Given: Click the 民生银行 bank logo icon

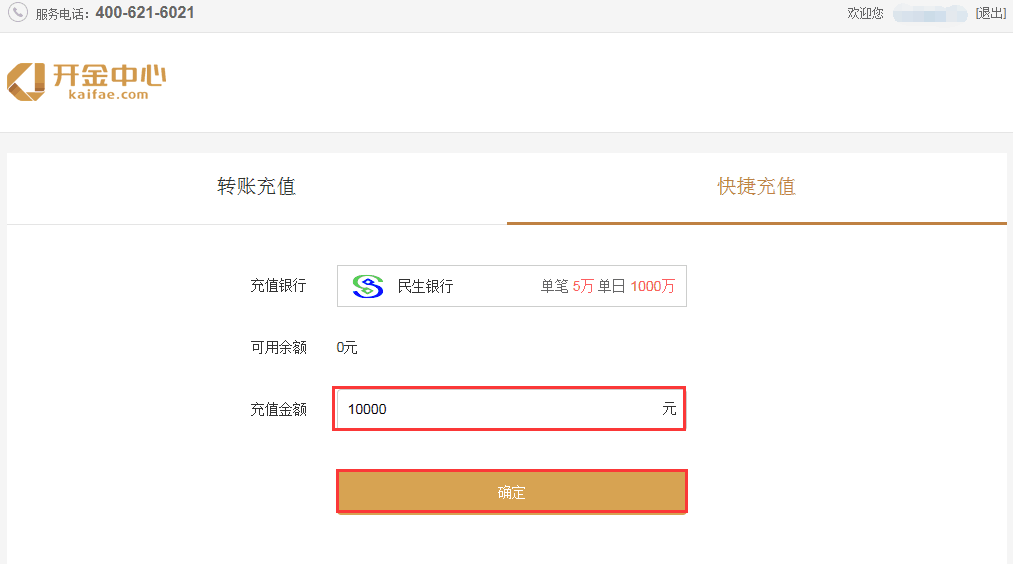Looking at the screenshot, I should [x=368, y=286].
